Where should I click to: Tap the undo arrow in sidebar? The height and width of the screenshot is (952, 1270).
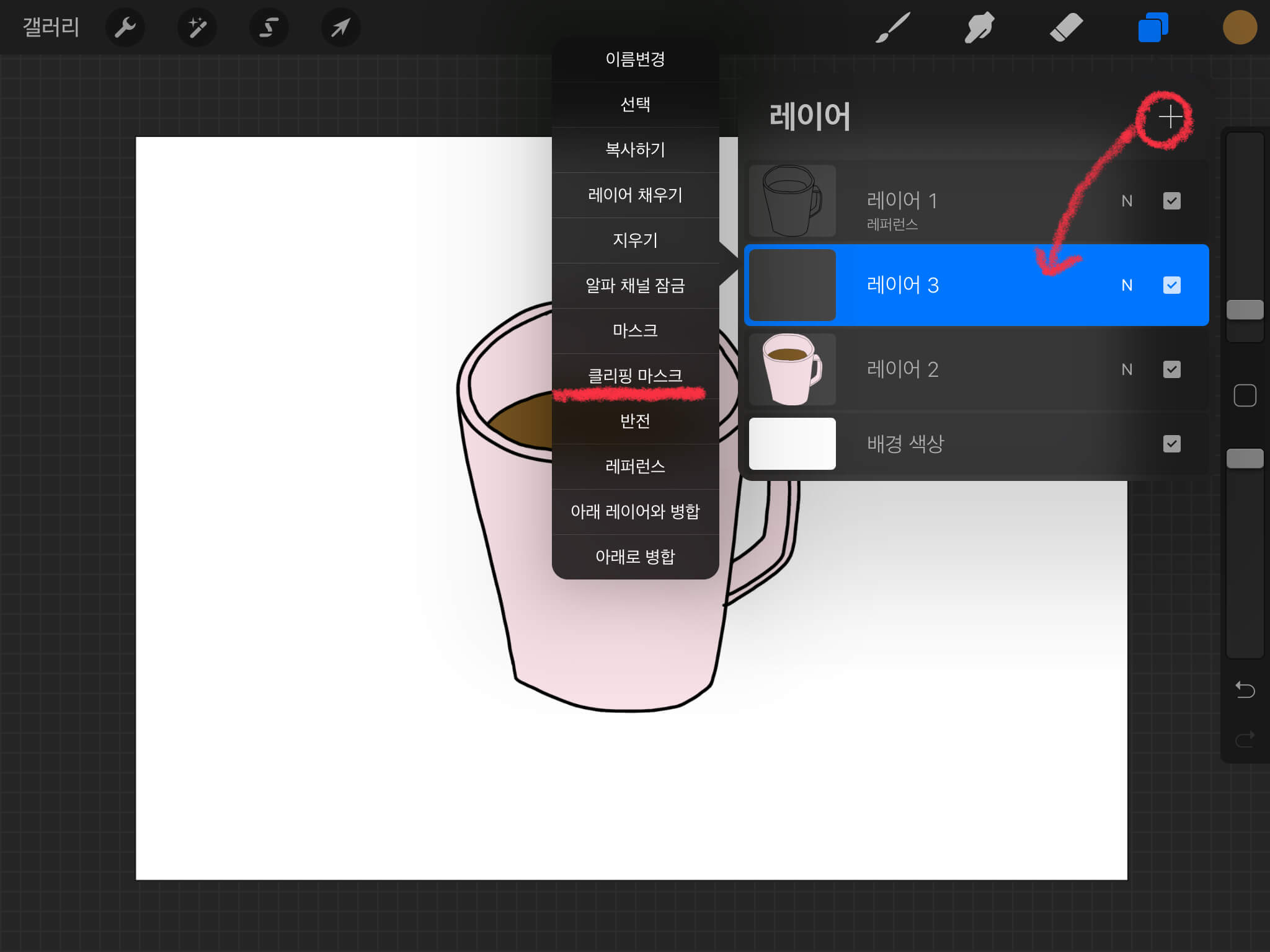click(x=1245, y=689)
